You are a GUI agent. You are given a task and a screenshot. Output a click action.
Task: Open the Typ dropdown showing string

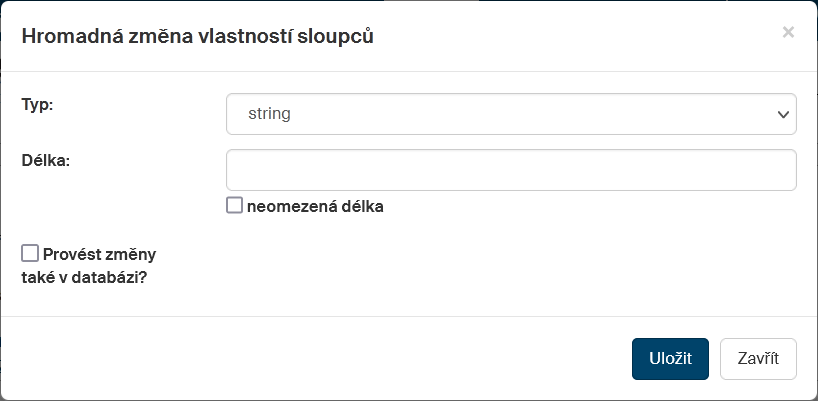[511, 114]
